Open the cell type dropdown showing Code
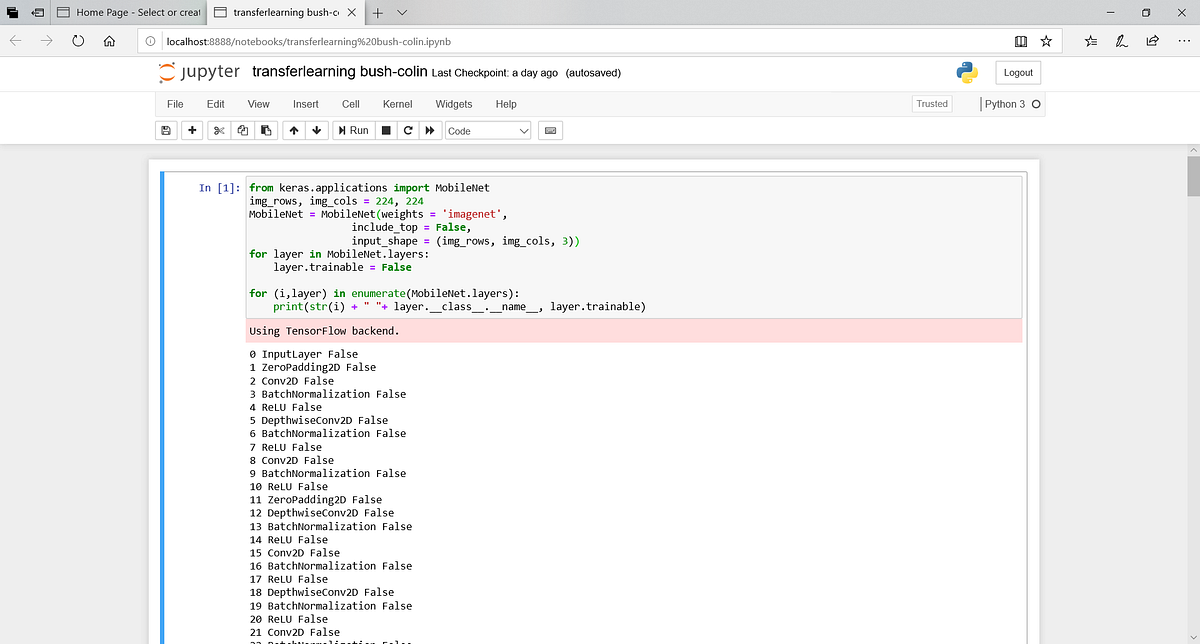The image size is (1200, 644). coord(487,130)
